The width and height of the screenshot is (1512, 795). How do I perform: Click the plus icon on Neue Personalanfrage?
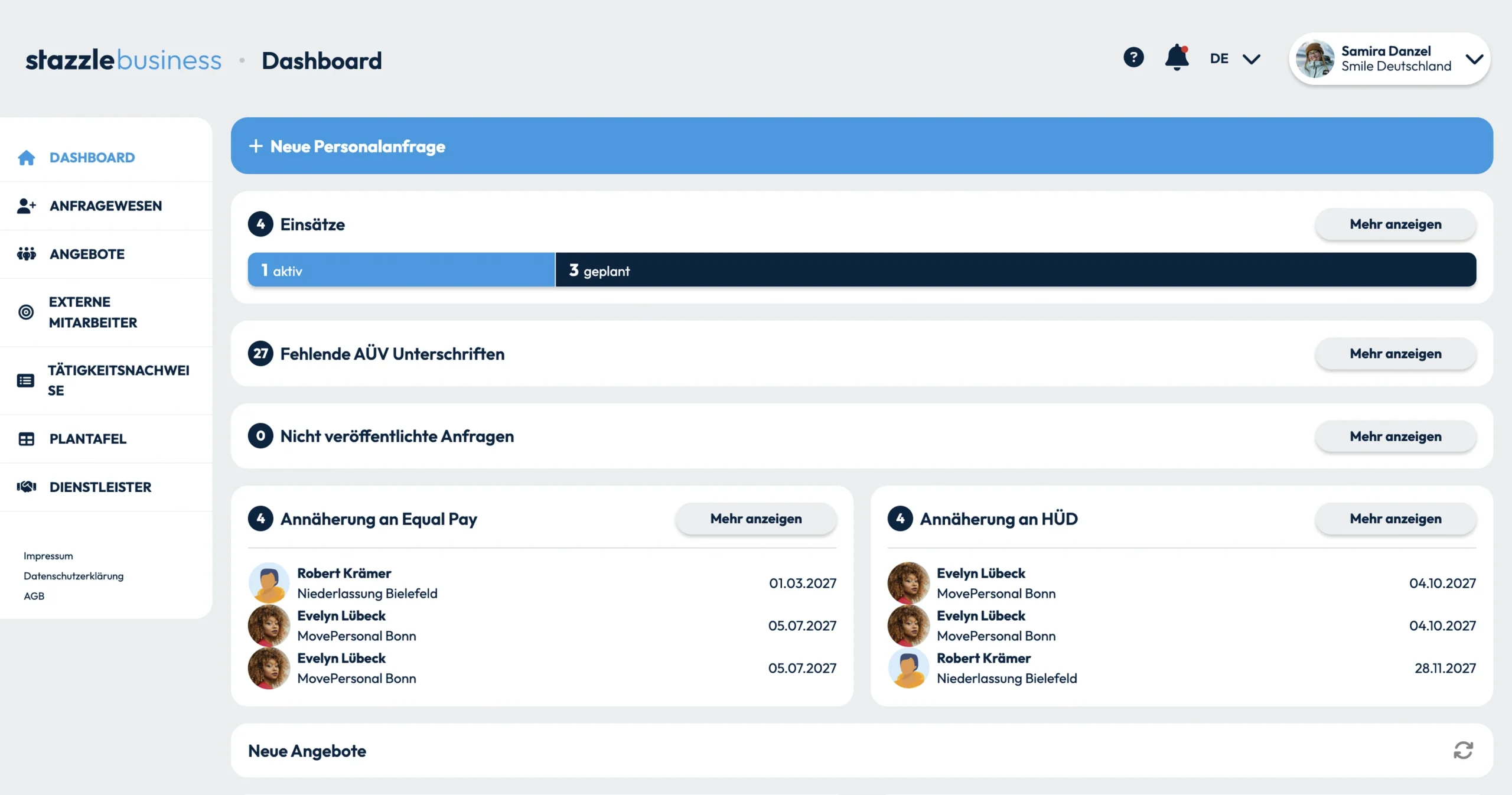click(x=255, y=146)
